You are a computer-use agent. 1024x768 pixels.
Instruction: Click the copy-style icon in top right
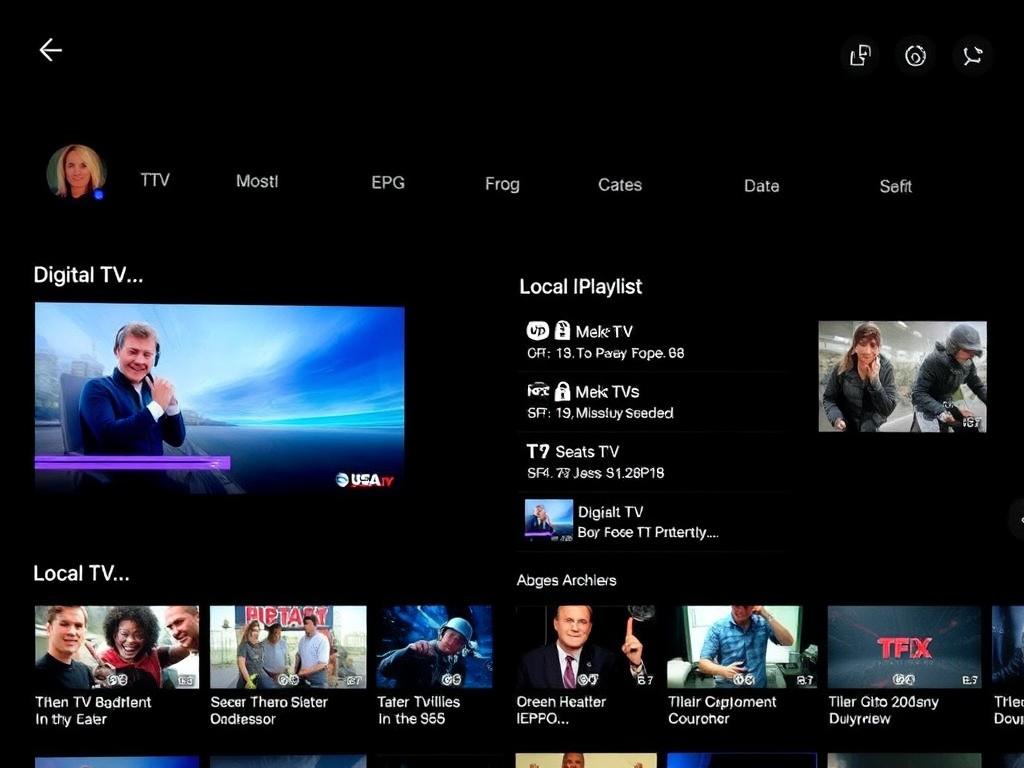(860, 56)
